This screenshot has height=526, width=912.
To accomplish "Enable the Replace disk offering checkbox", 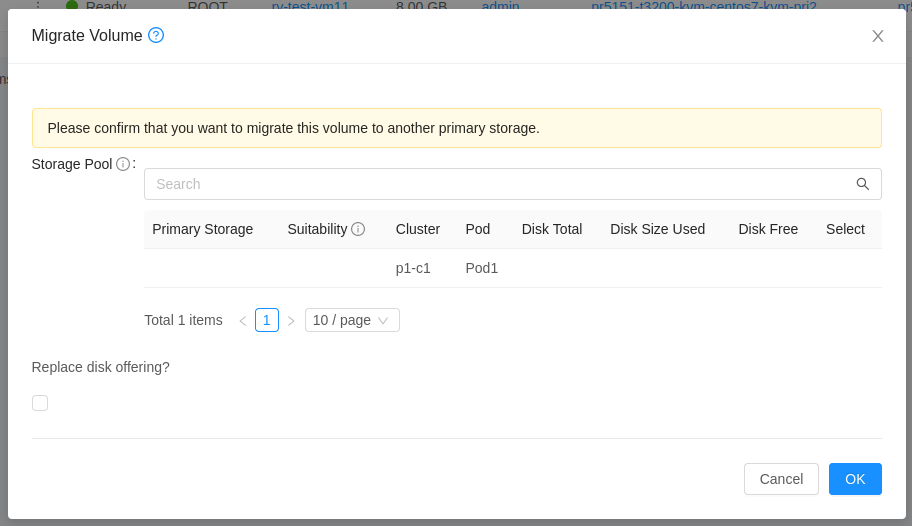I will click(40, 403).
